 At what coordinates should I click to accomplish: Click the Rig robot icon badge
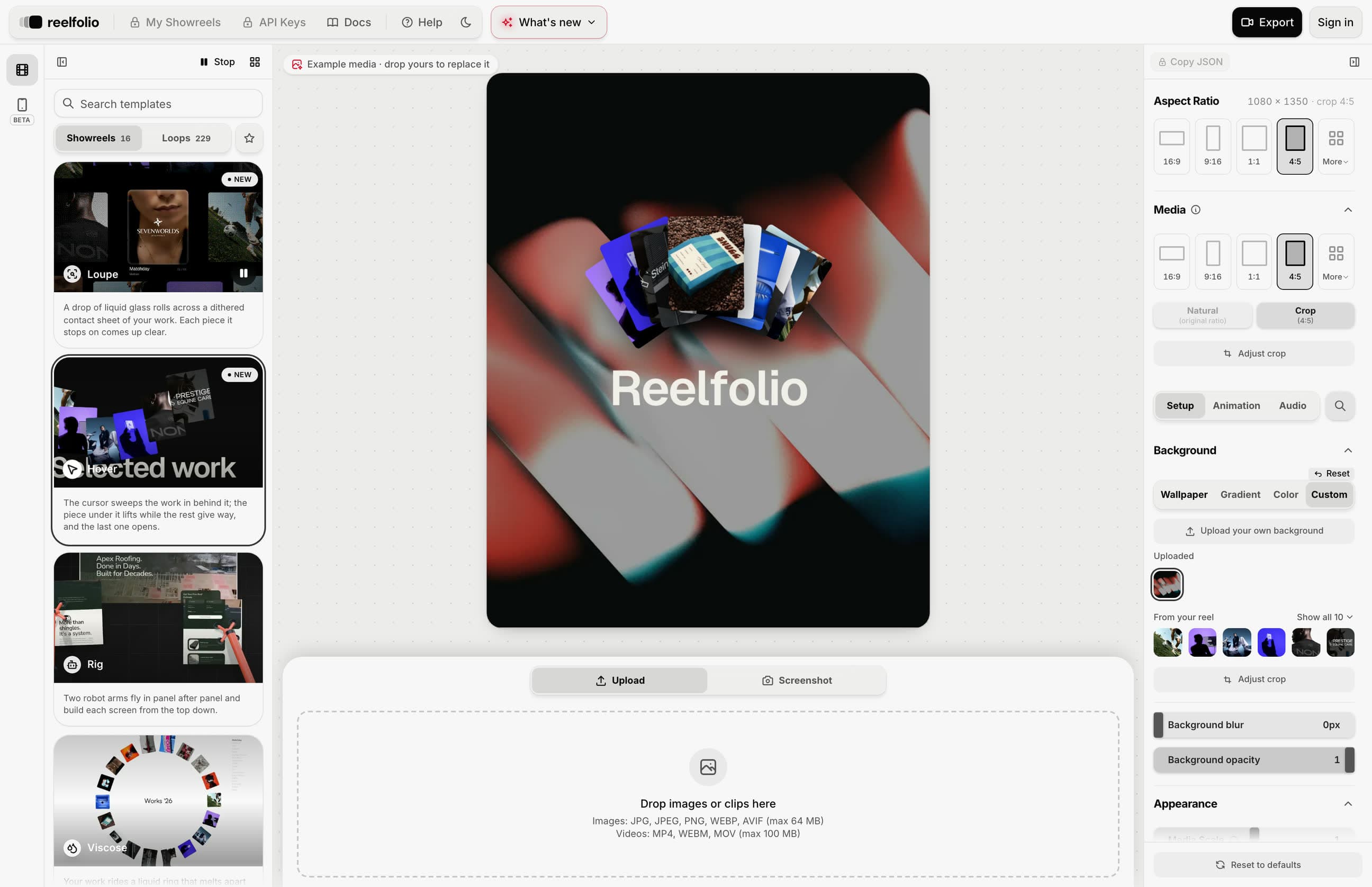(72, 664)
